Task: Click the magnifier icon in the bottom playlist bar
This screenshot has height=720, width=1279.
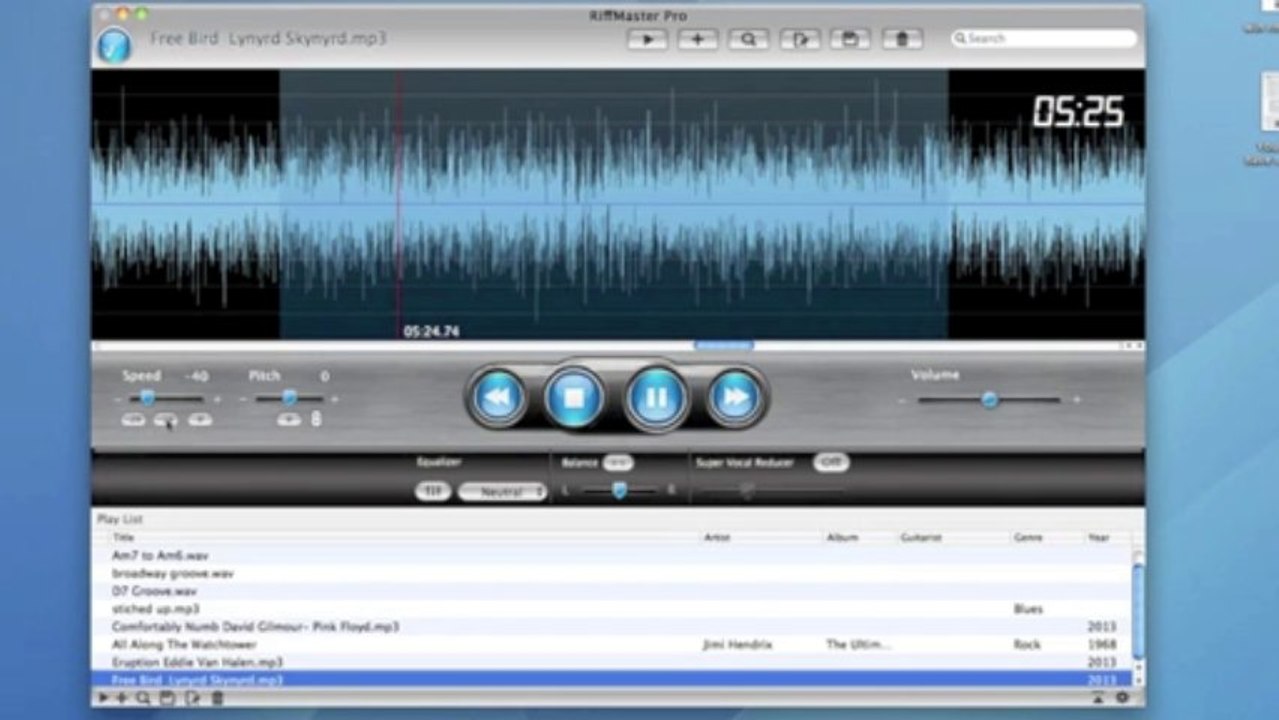Action: pyautogui.click(x=143, y=698)
